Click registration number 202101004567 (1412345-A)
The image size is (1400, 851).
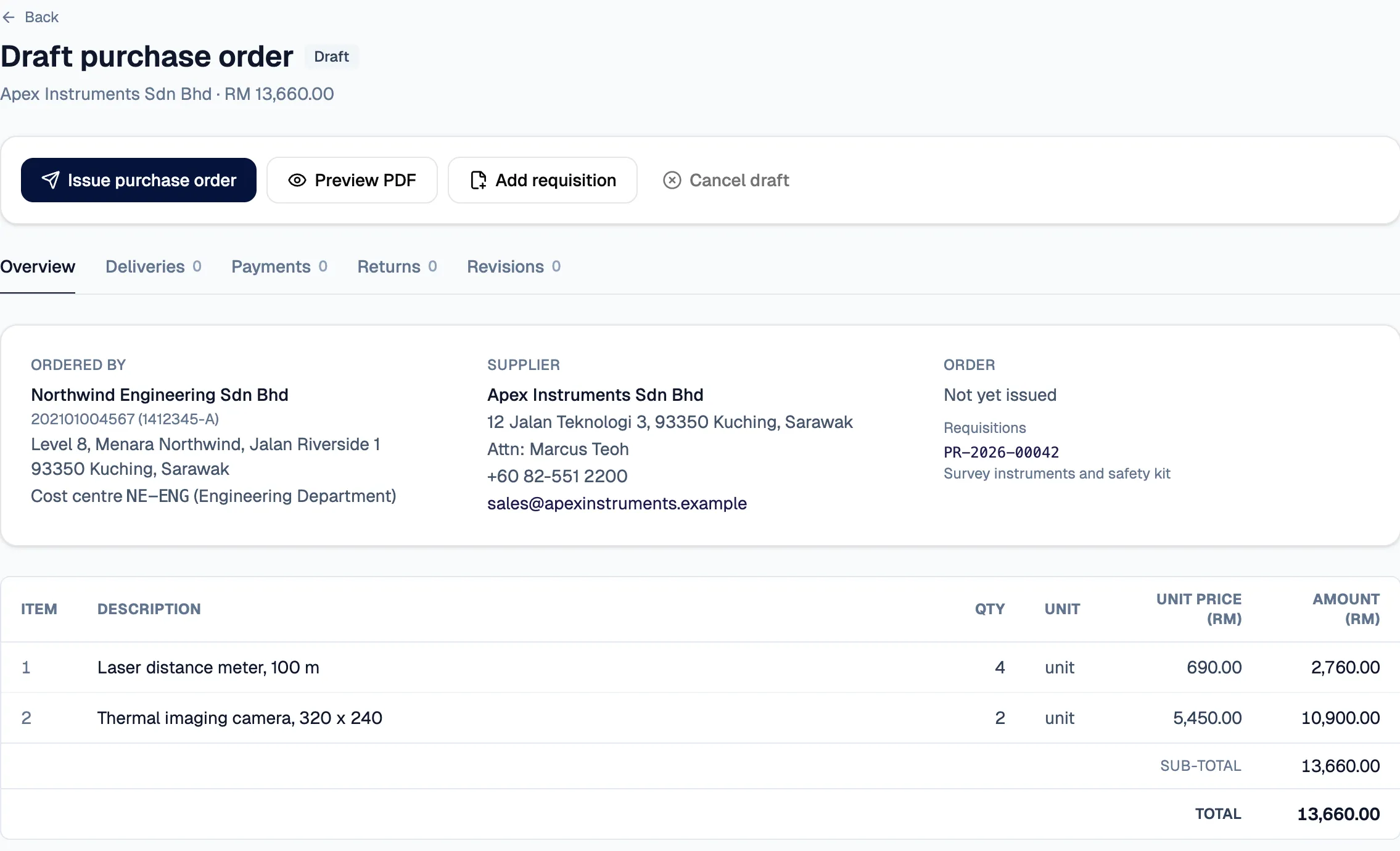point(125,419)
